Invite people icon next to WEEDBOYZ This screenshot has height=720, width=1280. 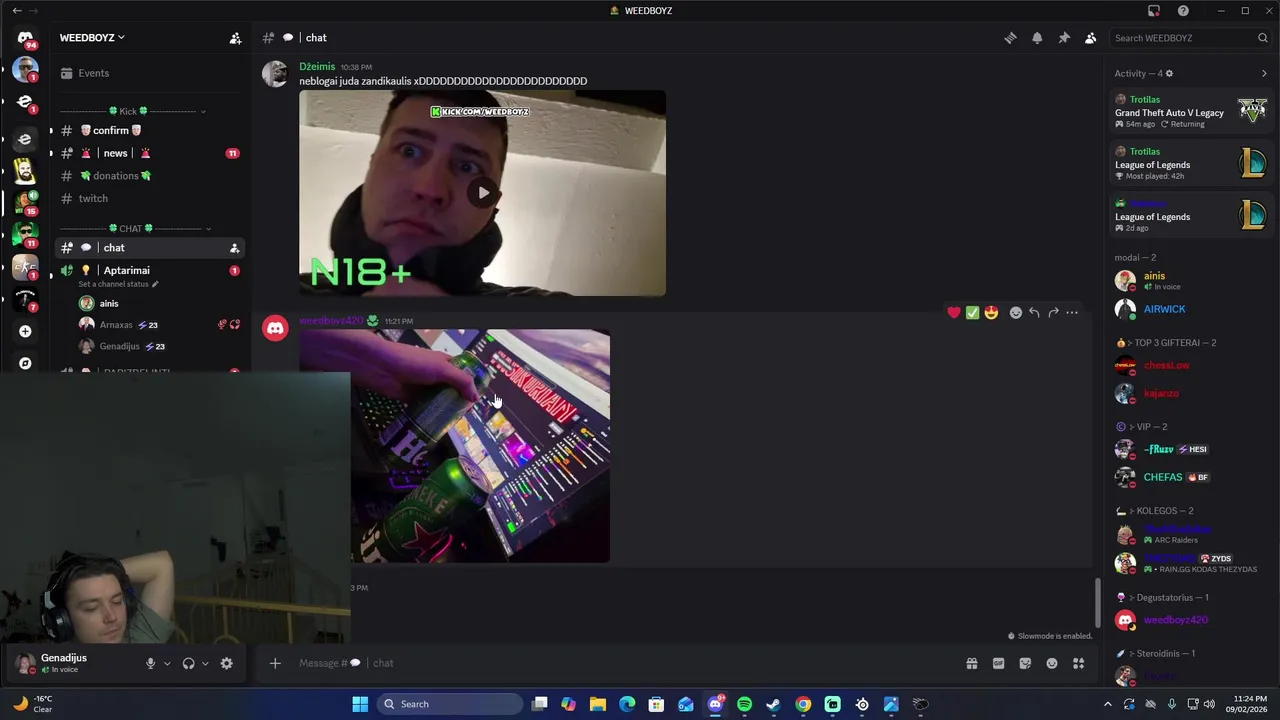click(235, 38)
